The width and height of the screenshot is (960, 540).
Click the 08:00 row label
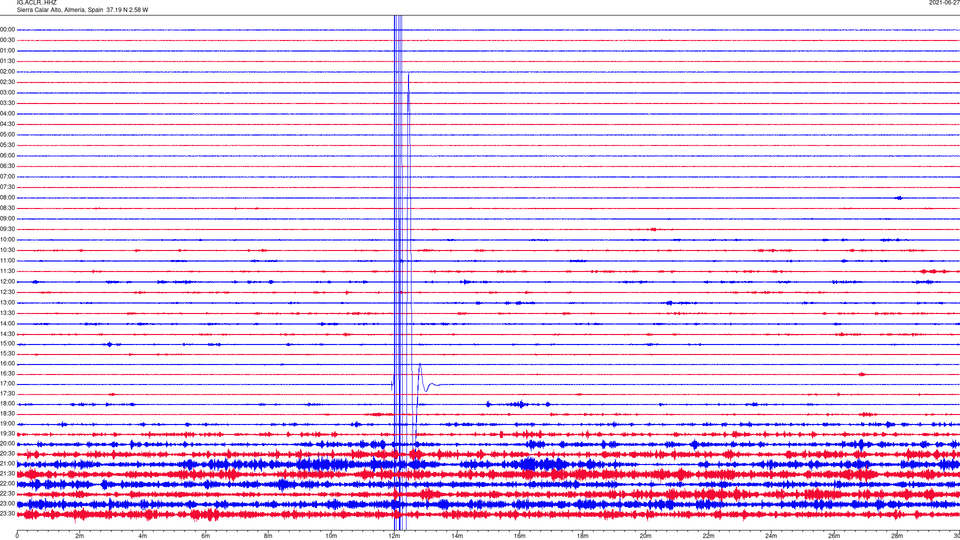pos(7,197)
